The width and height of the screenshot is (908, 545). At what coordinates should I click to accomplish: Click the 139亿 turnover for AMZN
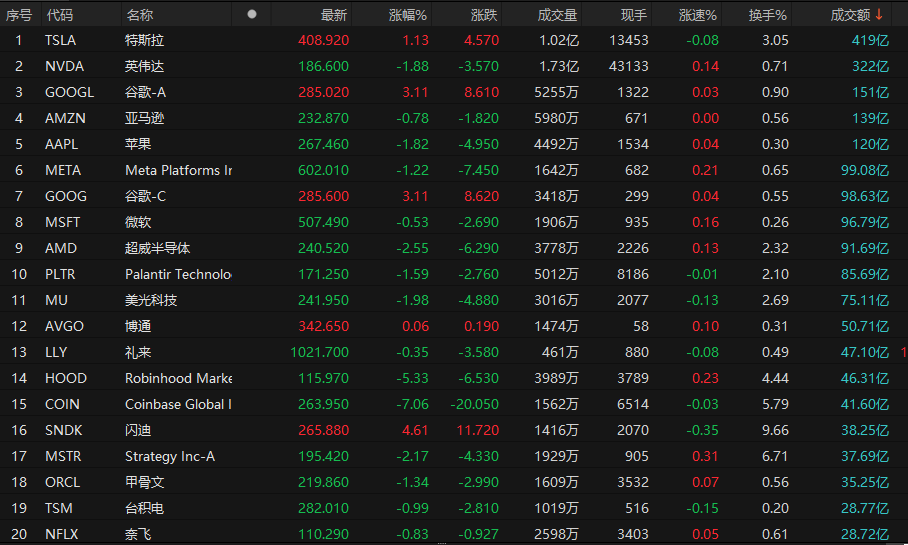coord(870,118)
